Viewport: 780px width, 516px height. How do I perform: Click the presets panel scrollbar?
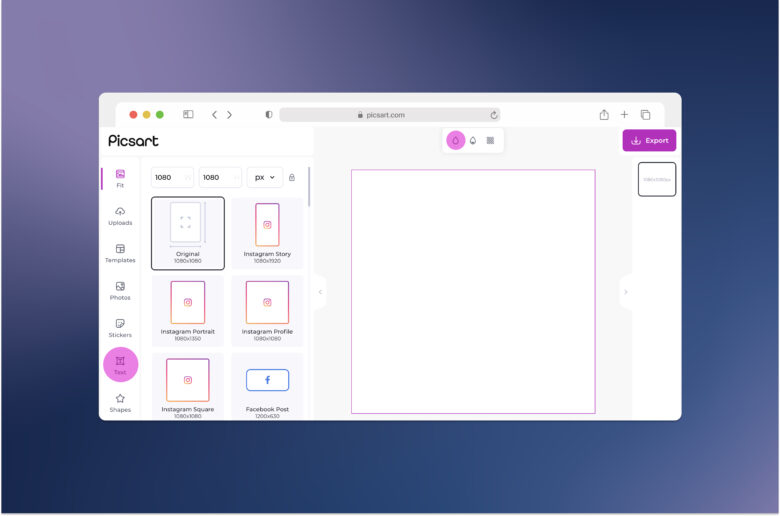309,187
